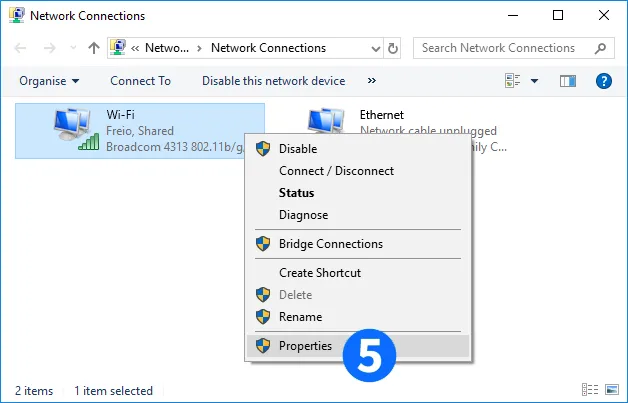Open Help with the question mark icon

point(604,81)
